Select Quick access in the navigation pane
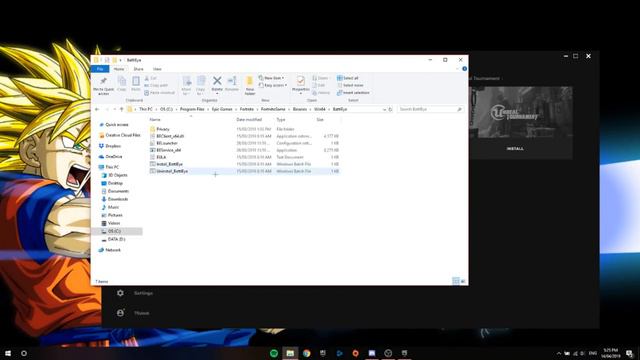This screenshot has width=640, height=360. [x=117, y=124]
